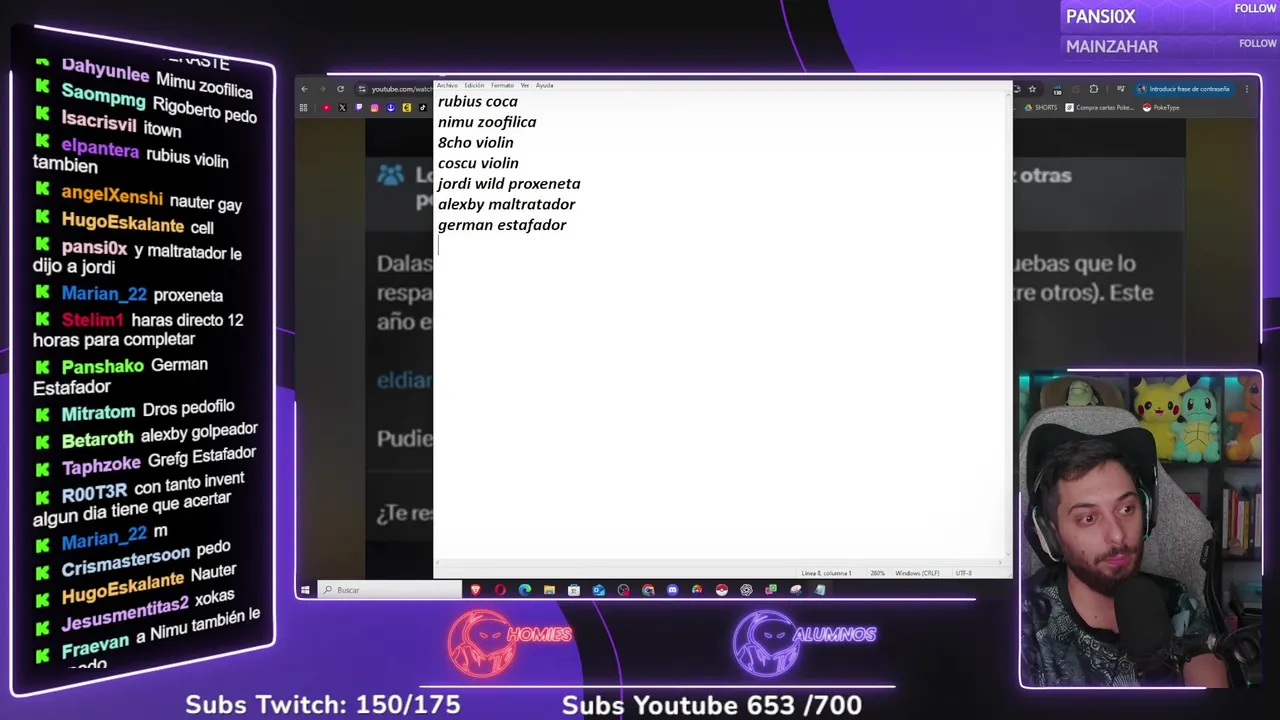
Task: Click the UTF-8 encoding status entry
Action: (x=963, y=573)
